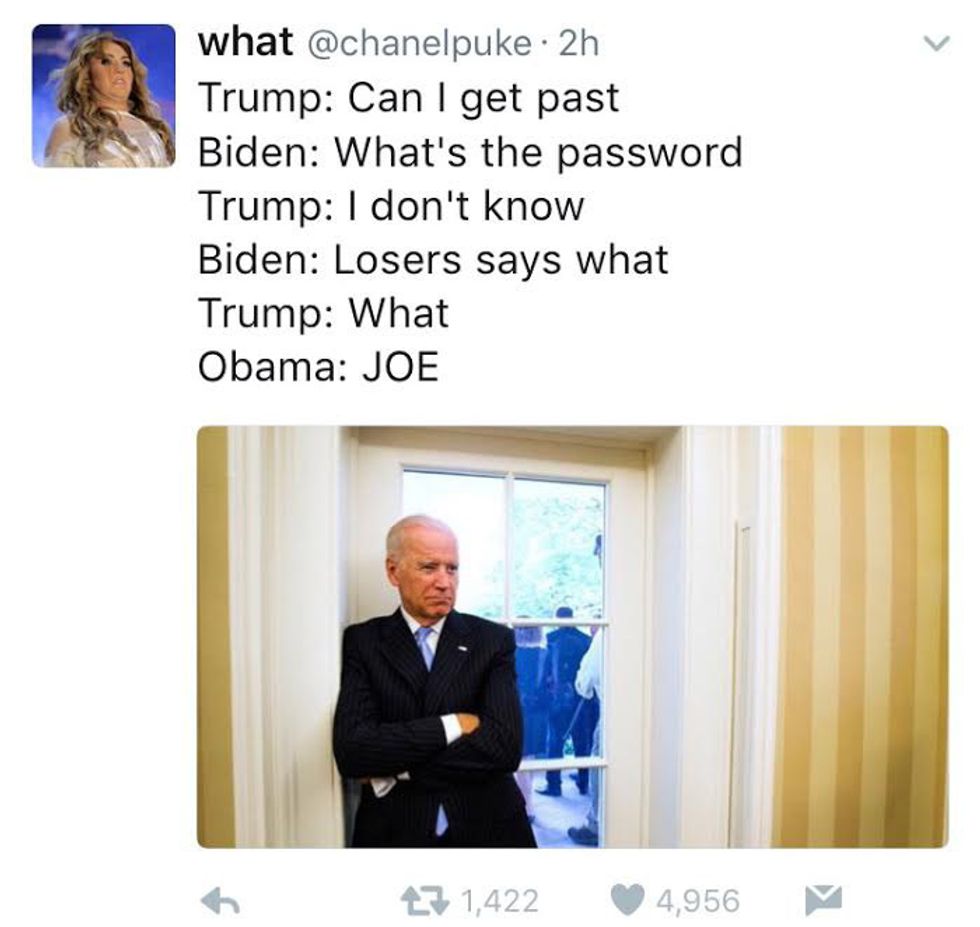
Task: Select the line "Trump: Can I get past"
Action: [409, 98]
